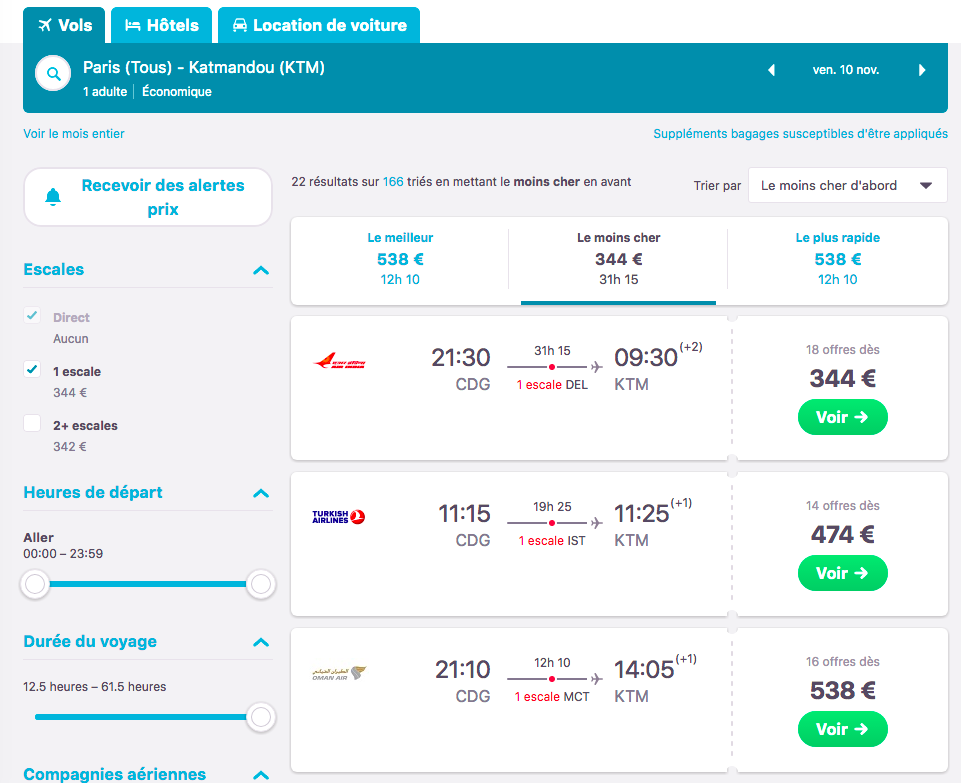Click the Oman Air logo
This screenshot has width=961, height=783.
pos(339,674)
